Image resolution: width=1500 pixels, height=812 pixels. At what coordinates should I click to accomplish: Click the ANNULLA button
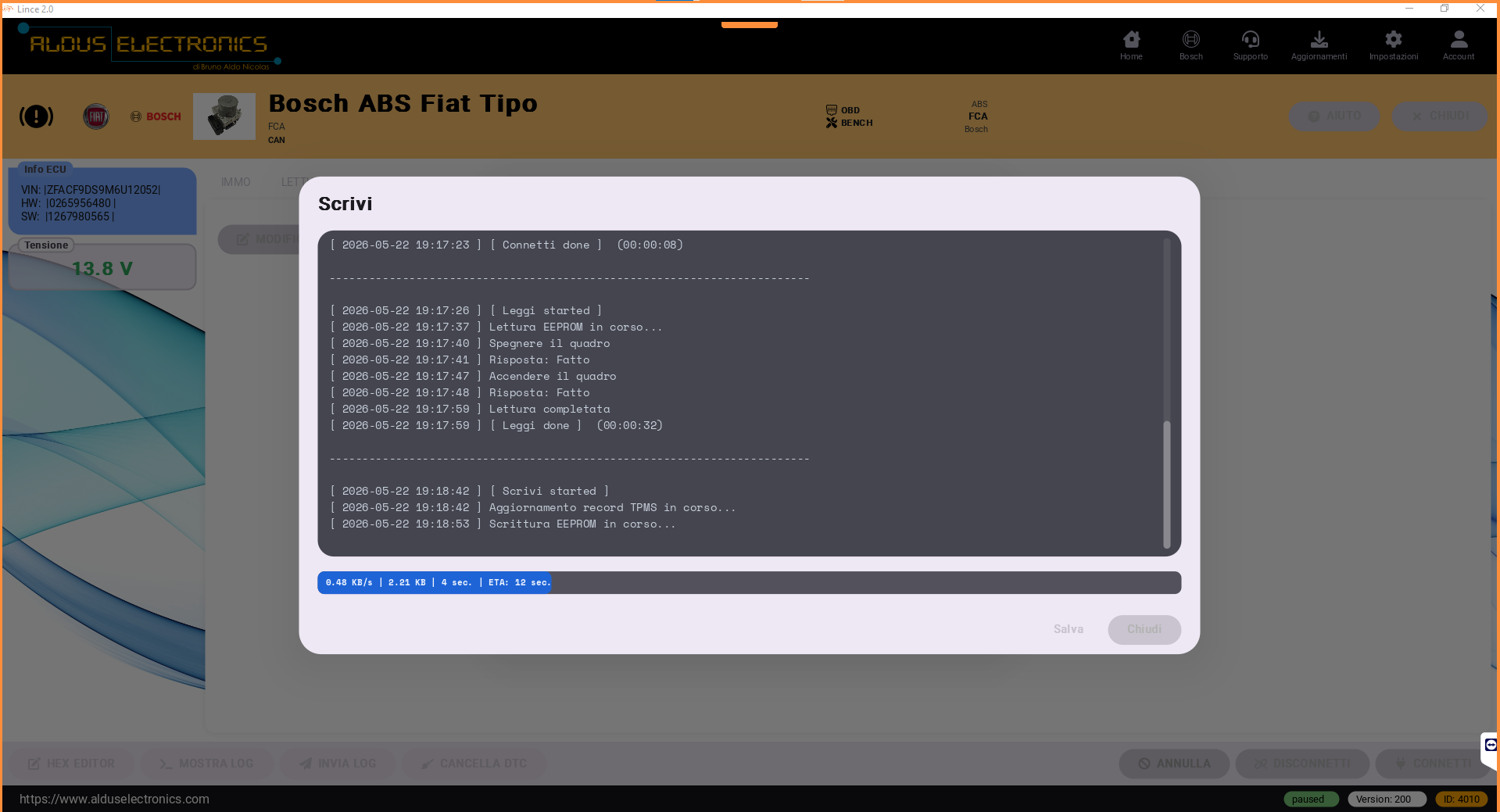pyautogui.click(x=1174, y=764)
